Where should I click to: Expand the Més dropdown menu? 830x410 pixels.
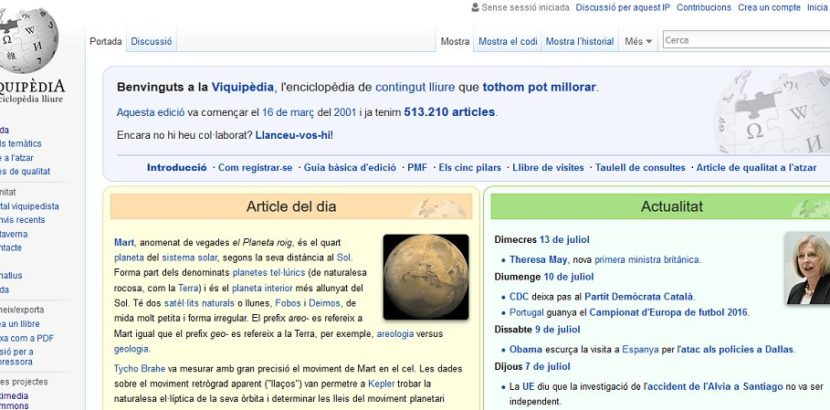click(638, 41)
